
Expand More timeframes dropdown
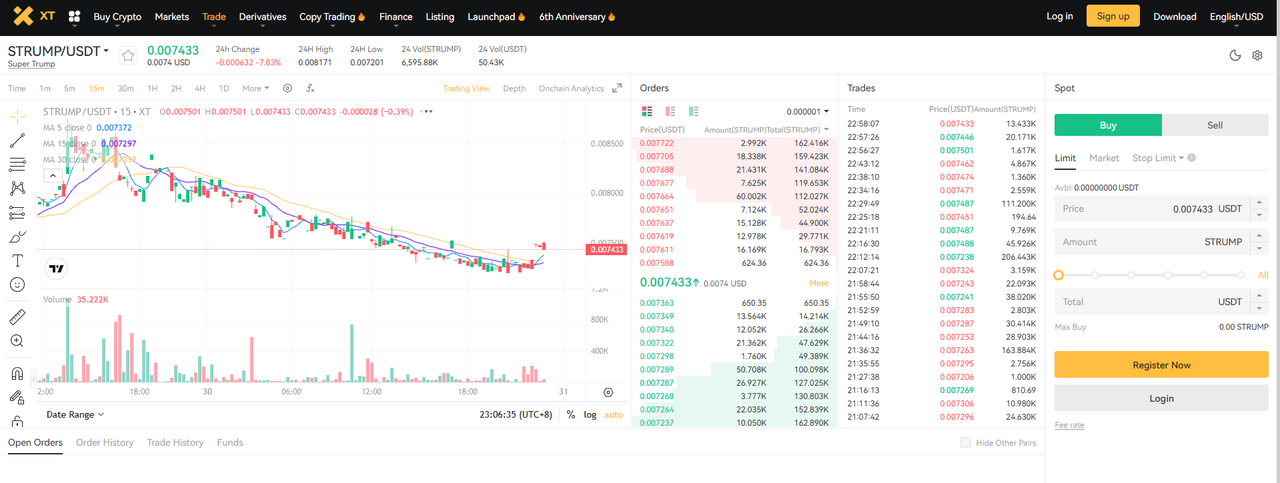pos(255,88)
